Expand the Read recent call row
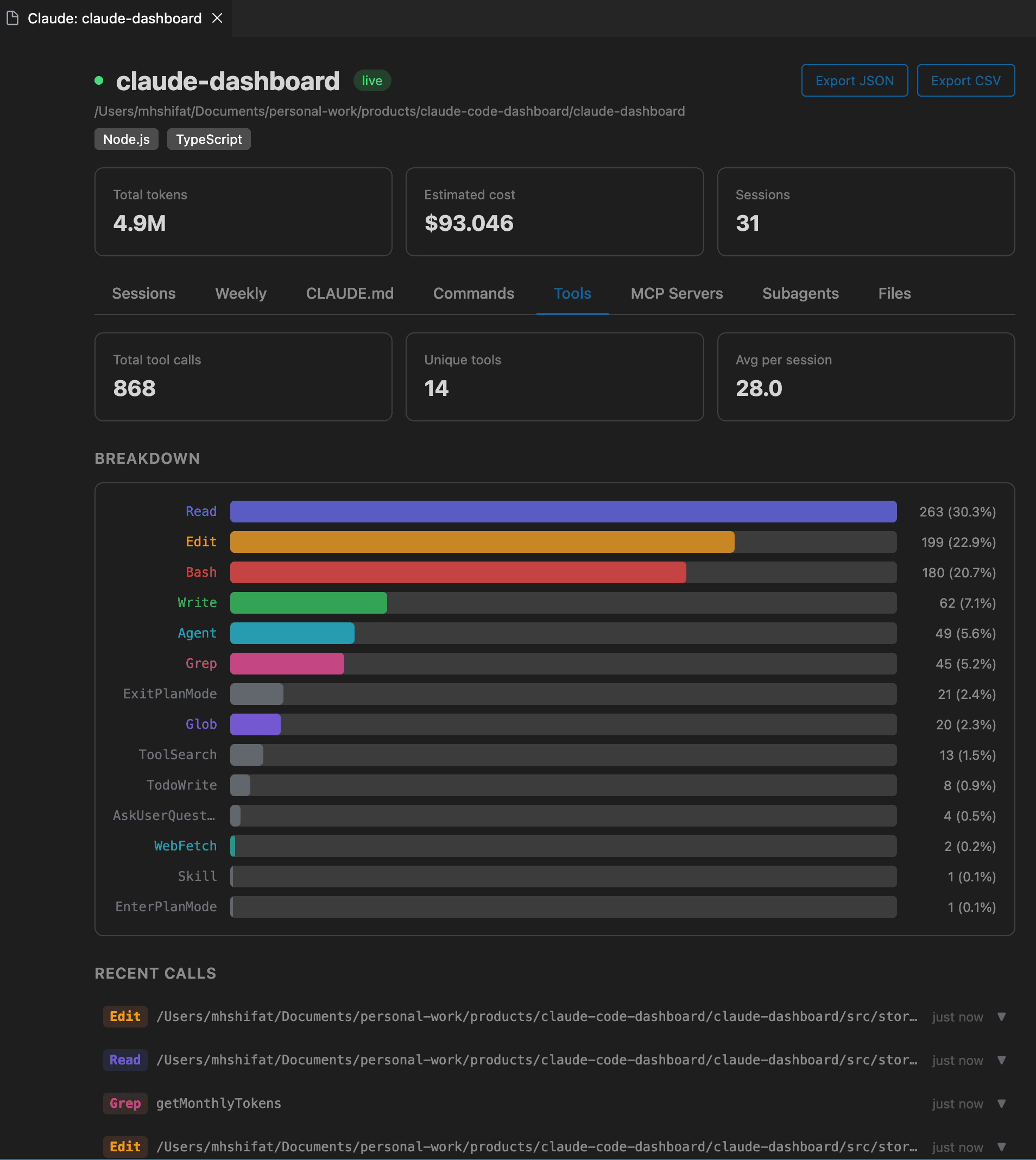Viewport: 1036px width, 1160px height. click(1001, 1060)
